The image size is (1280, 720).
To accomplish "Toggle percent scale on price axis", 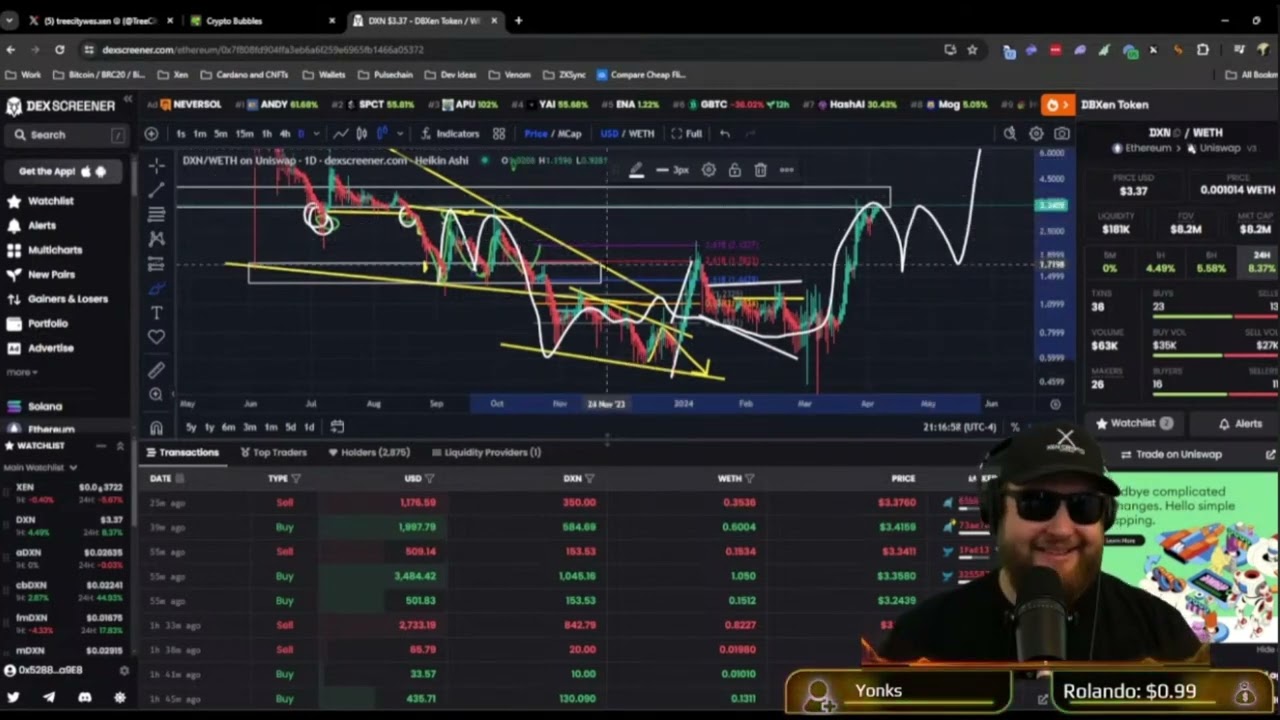I will point(1015,427).
